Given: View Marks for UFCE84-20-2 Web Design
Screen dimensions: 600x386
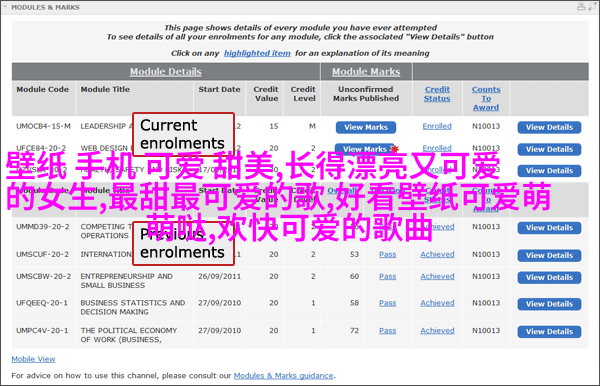Looking at the screenshot, I should point(365,149).
